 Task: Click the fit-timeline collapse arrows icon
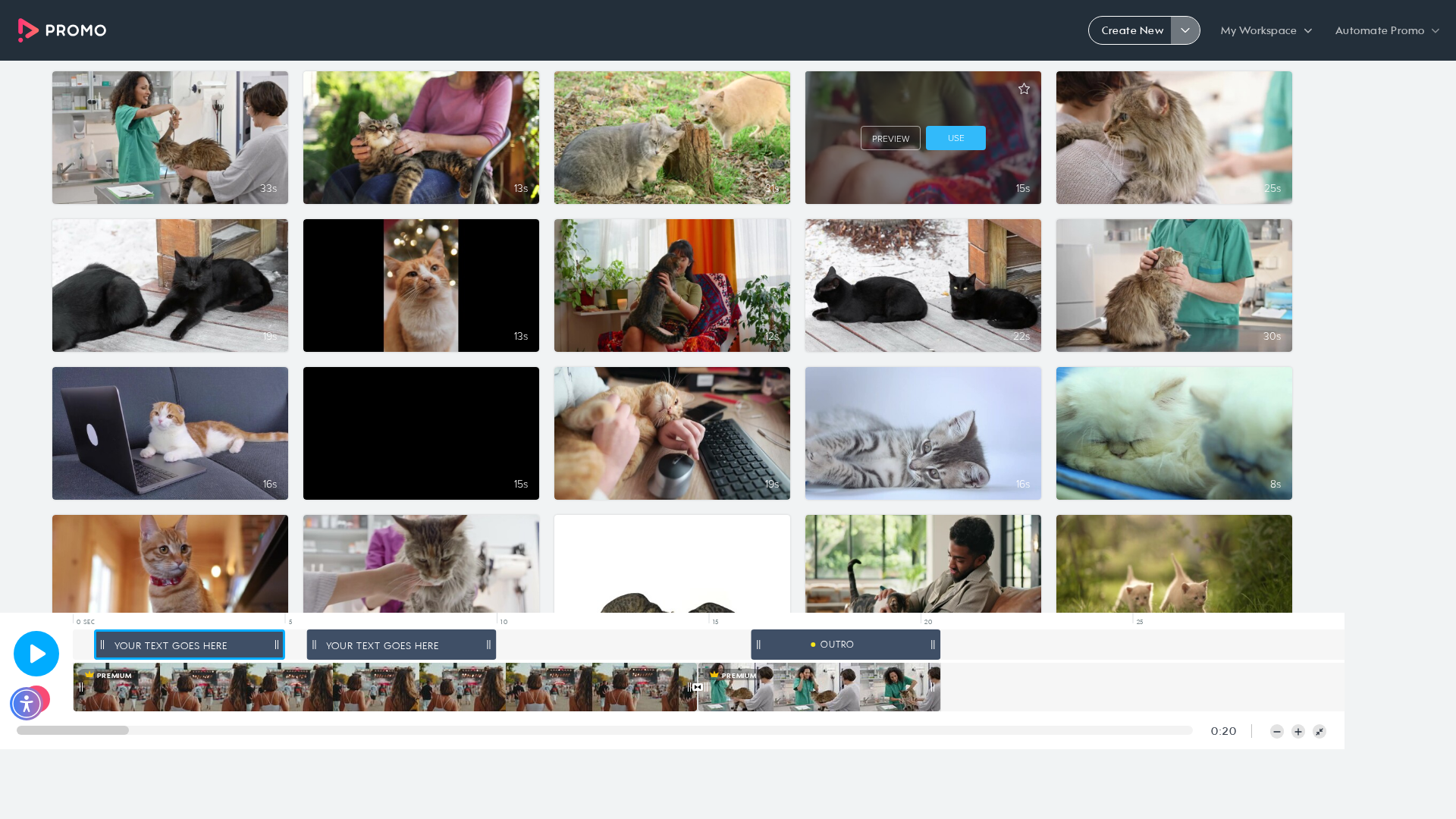click(1319, 732)
